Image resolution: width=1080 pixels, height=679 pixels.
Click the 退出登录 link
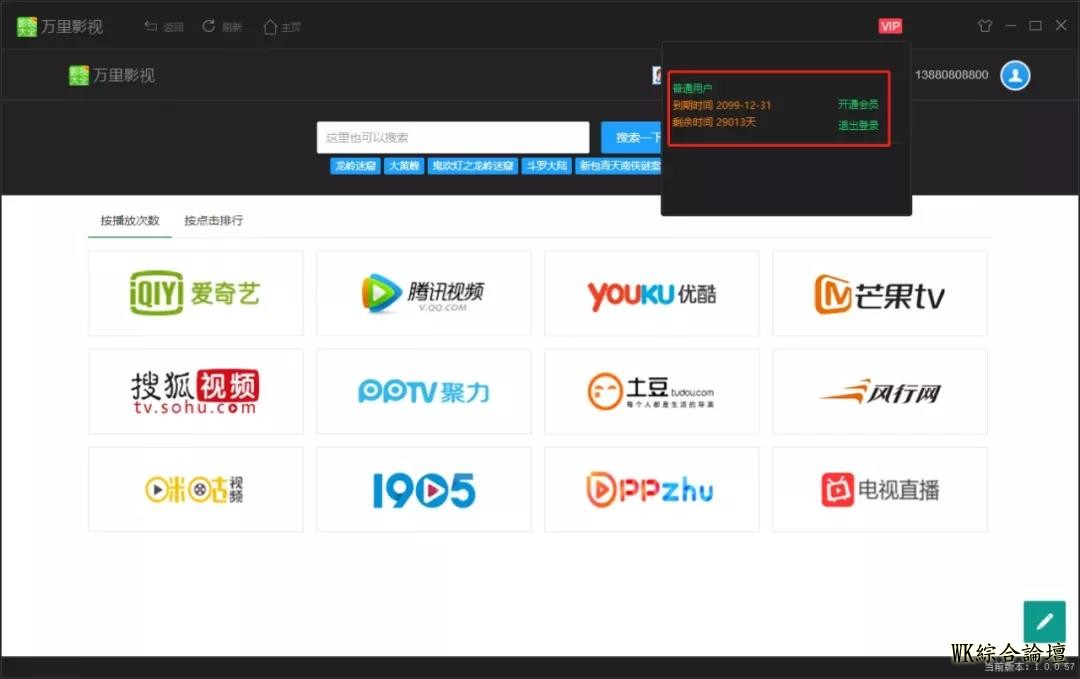click(x=858, y=125)
